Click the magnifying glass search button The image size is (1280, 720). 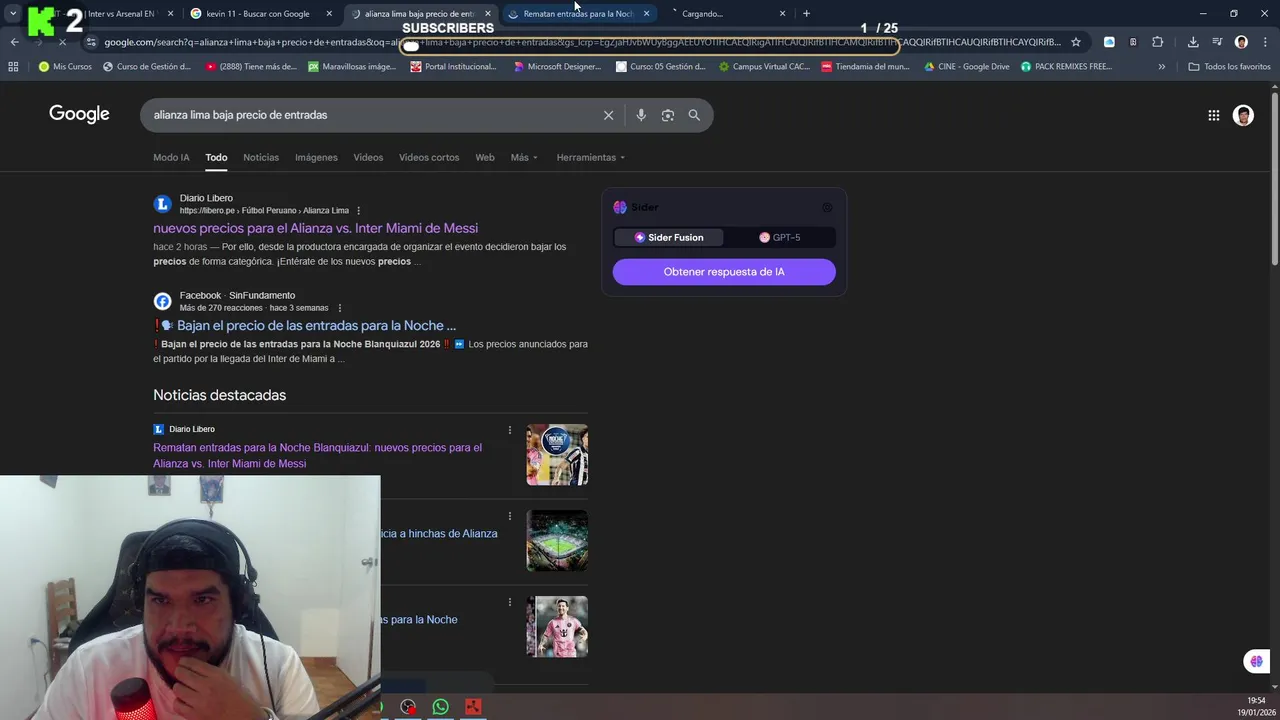pyautogui.click(x=694, y=115)
